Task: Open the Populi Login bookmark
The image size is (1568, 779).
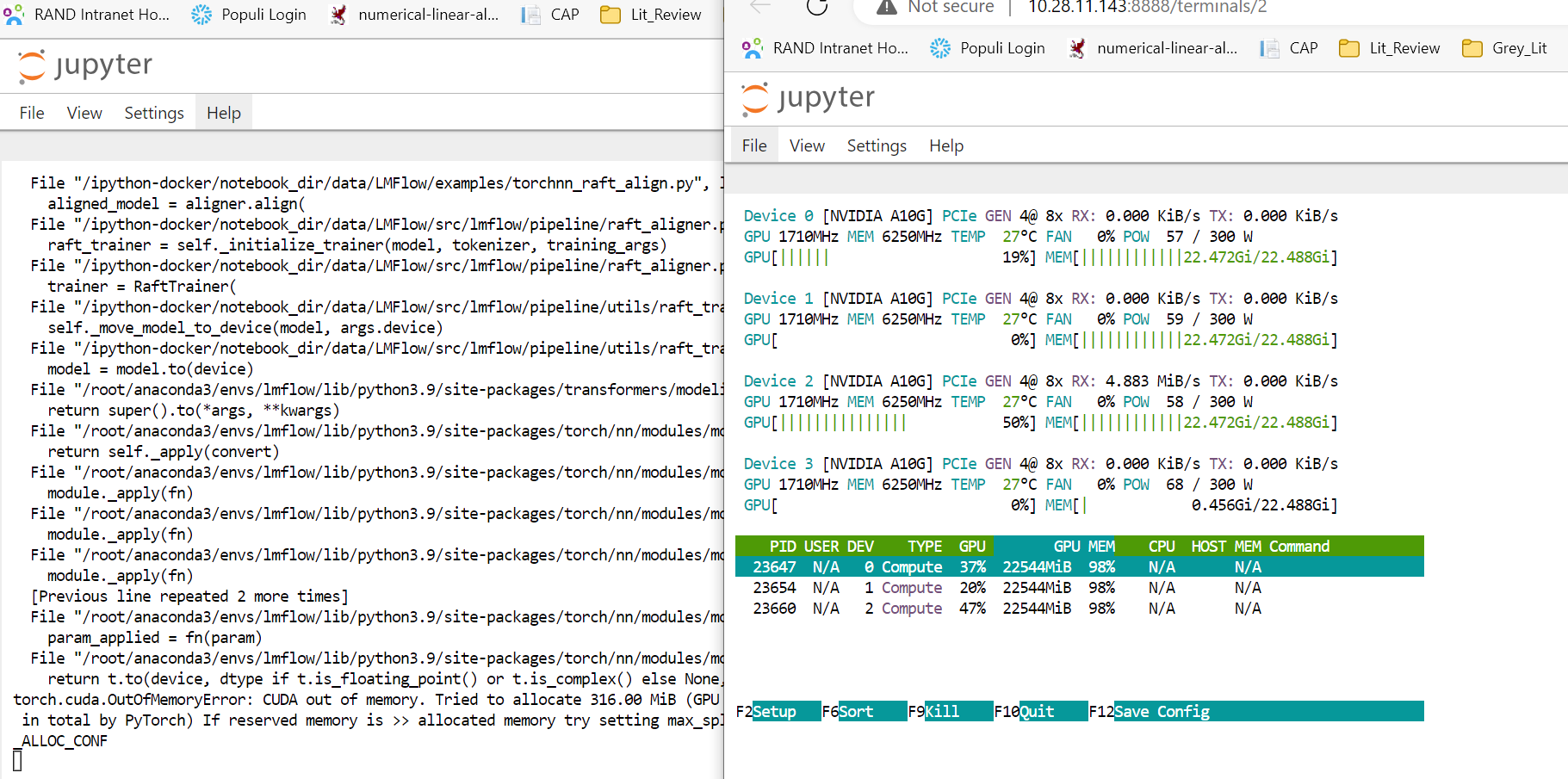Action: click(x=987, y=48)
